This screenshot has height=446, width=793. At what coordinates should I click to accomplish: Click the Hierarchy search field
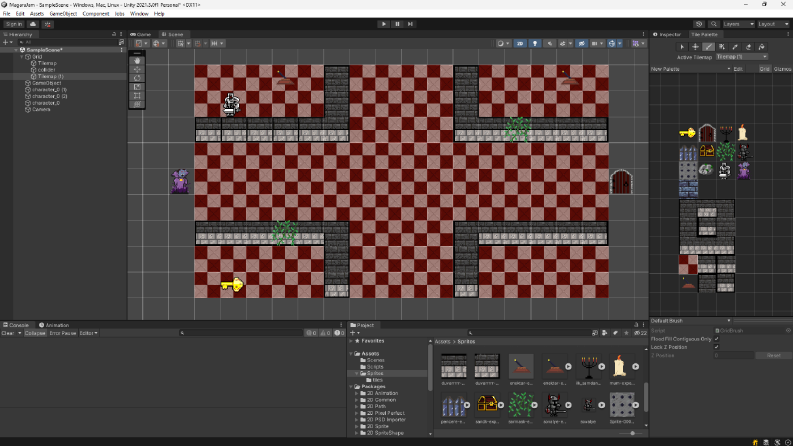point(67,42)
